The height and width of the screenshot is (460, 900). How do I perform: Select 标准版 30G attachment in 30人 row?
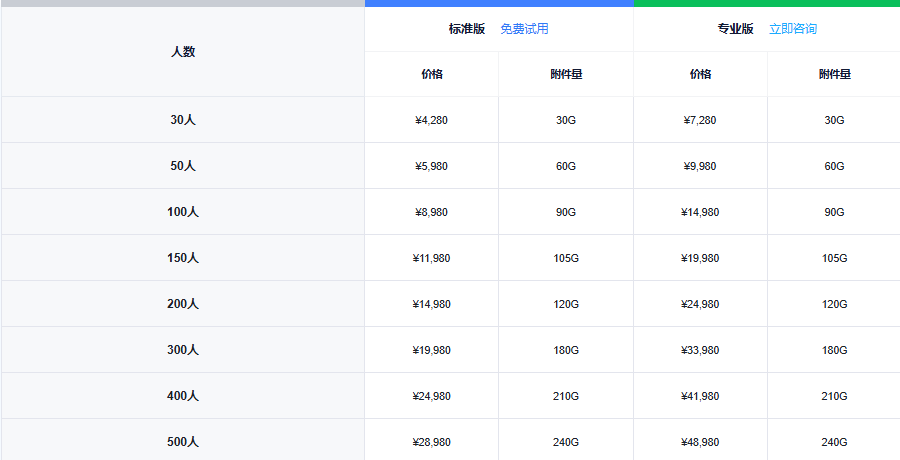(566, 121)
